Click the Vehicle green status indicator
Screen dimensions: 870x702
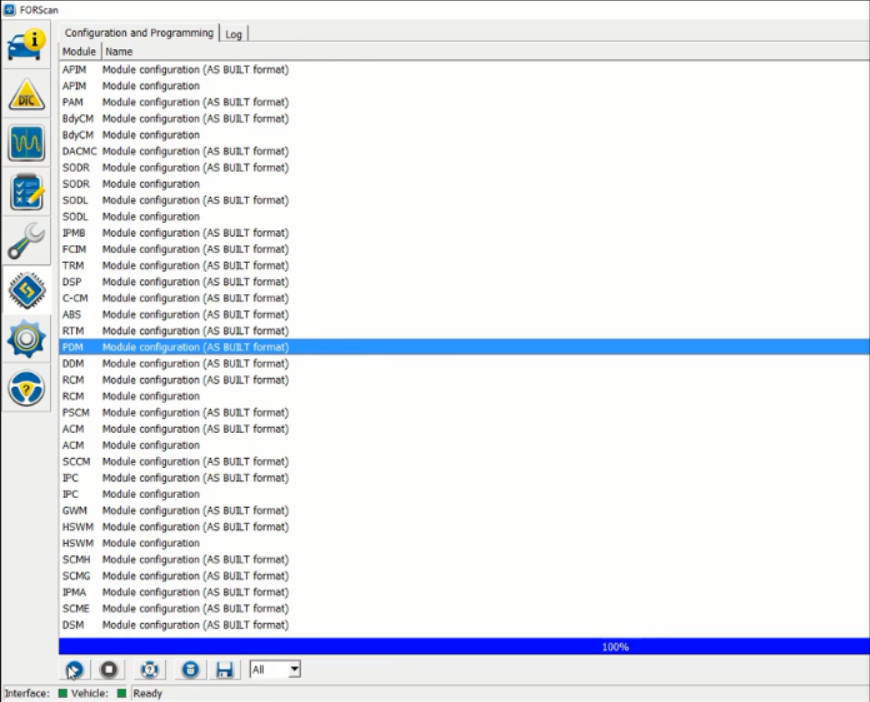click(x=122, y=693)
